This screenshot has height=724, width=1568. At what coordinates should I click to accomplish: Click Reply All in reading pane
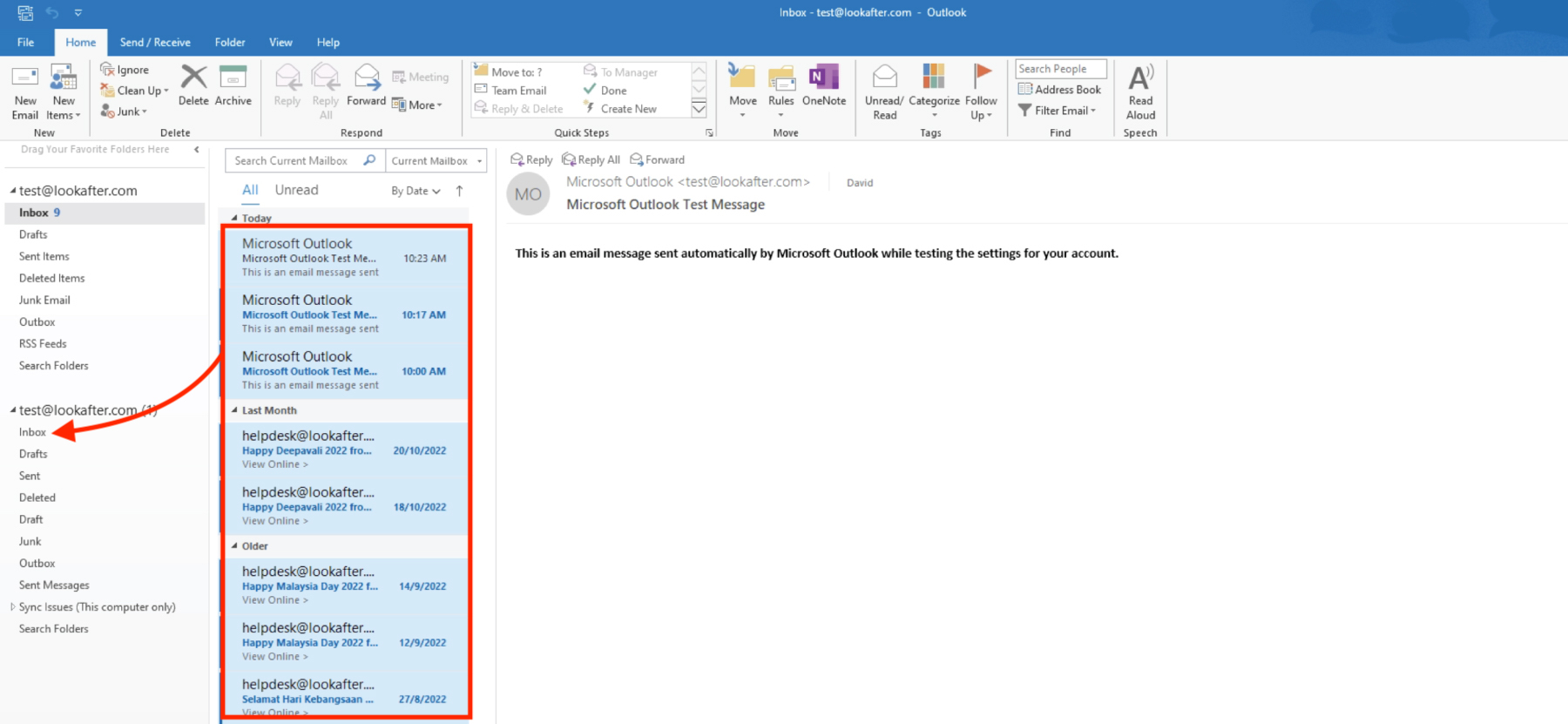click(591, 159)
